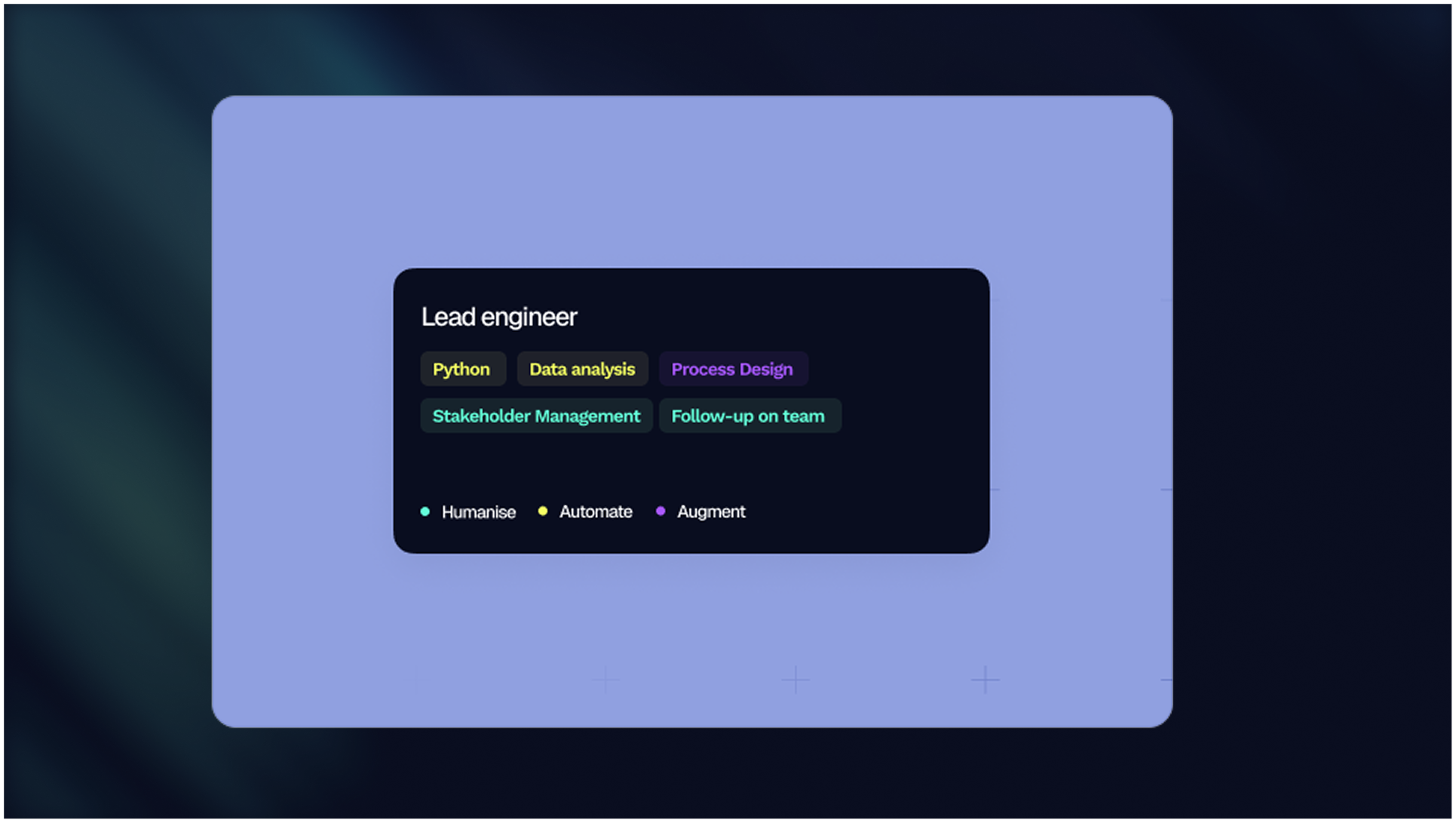Click the rightmost plus mark below the card
The image size is (1456, 823).
tap(985, 680)
